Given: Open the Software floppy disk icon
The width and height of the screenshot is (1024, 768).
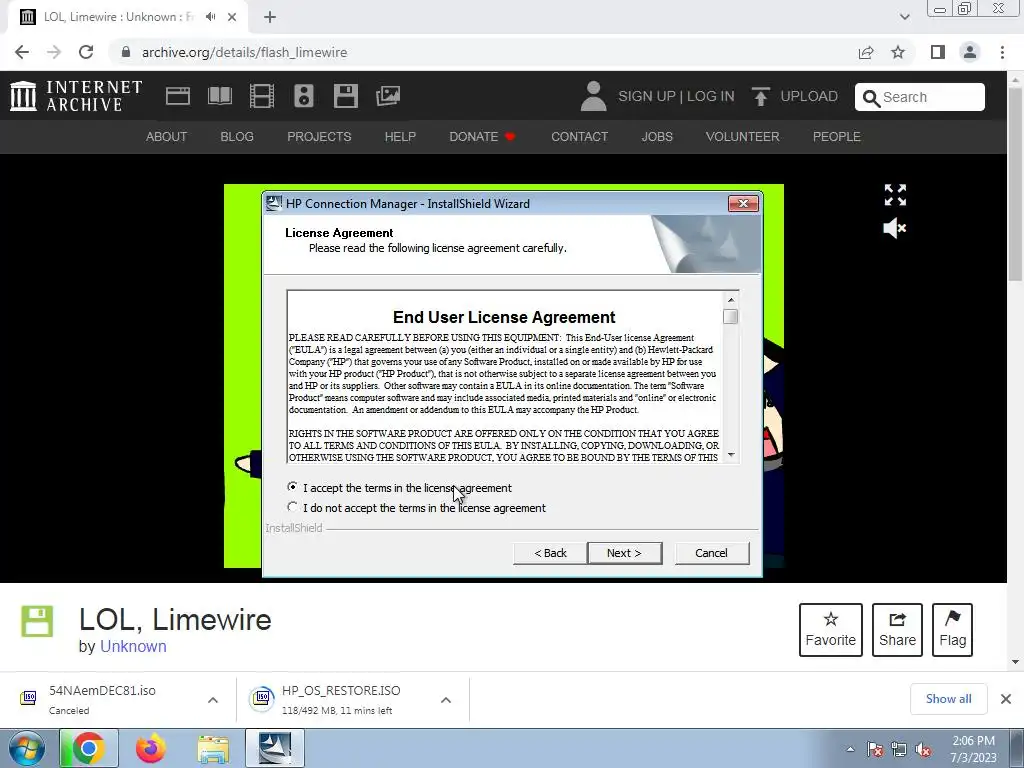Looking at the screenshot, I should click(x=345, y=96).
